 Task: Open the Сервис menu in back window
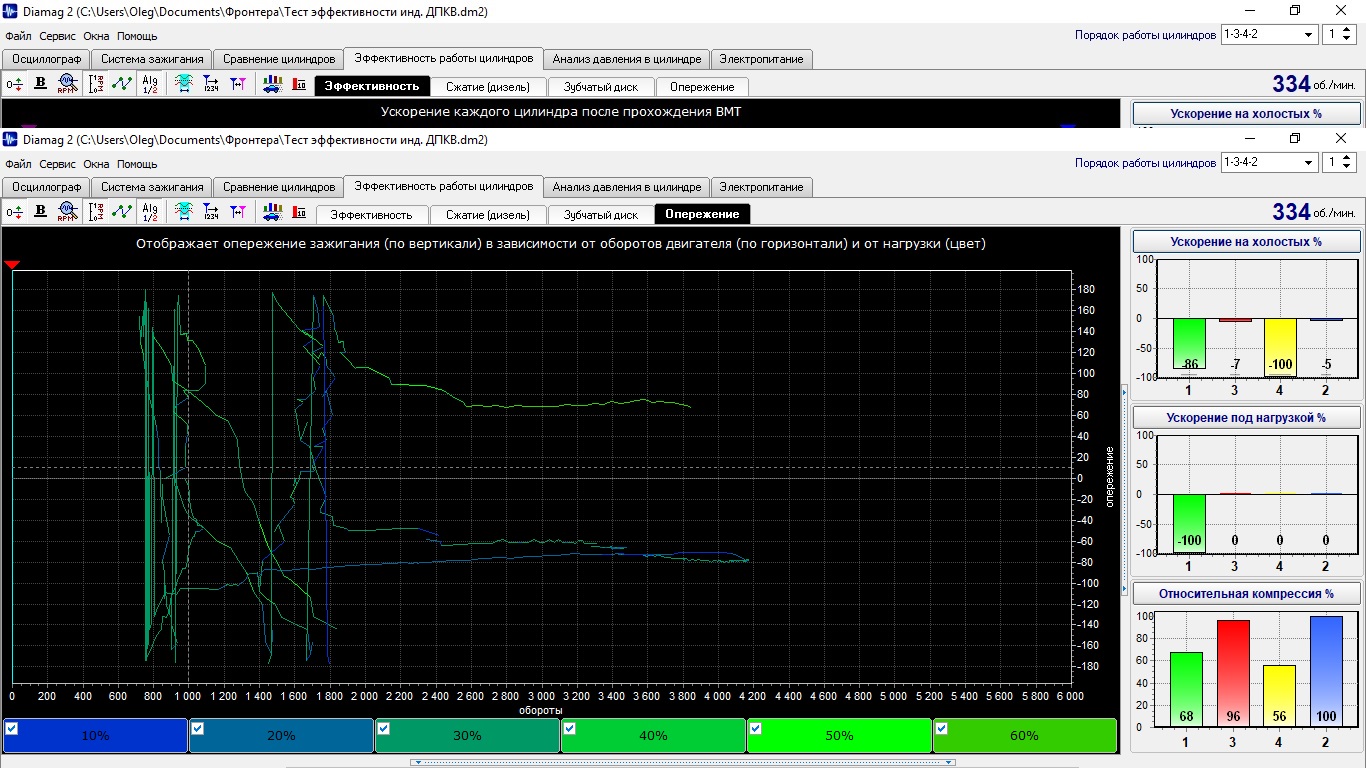[57, 36]
